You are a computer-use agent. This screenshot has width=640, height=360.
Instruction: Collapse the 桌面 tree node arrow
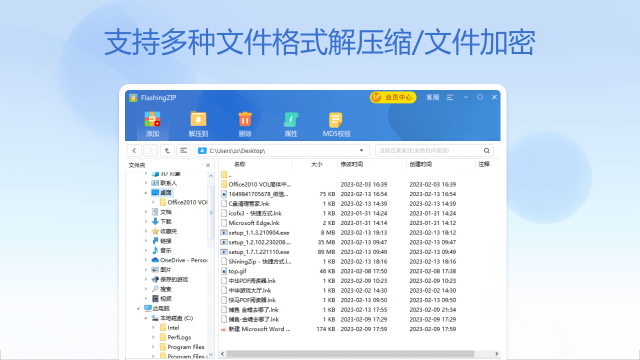point(146,193)
